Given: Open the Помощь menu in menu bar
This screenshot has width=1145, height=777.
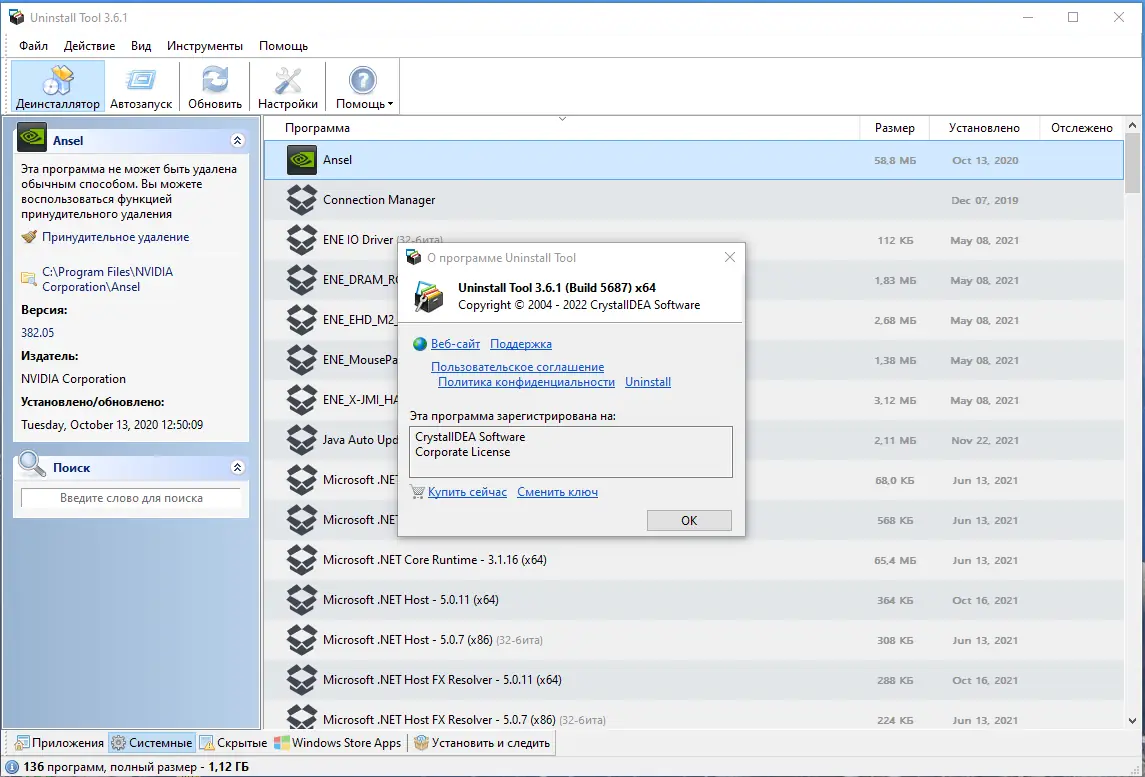Looking at the screenshot, I should [x=283, y=46].
